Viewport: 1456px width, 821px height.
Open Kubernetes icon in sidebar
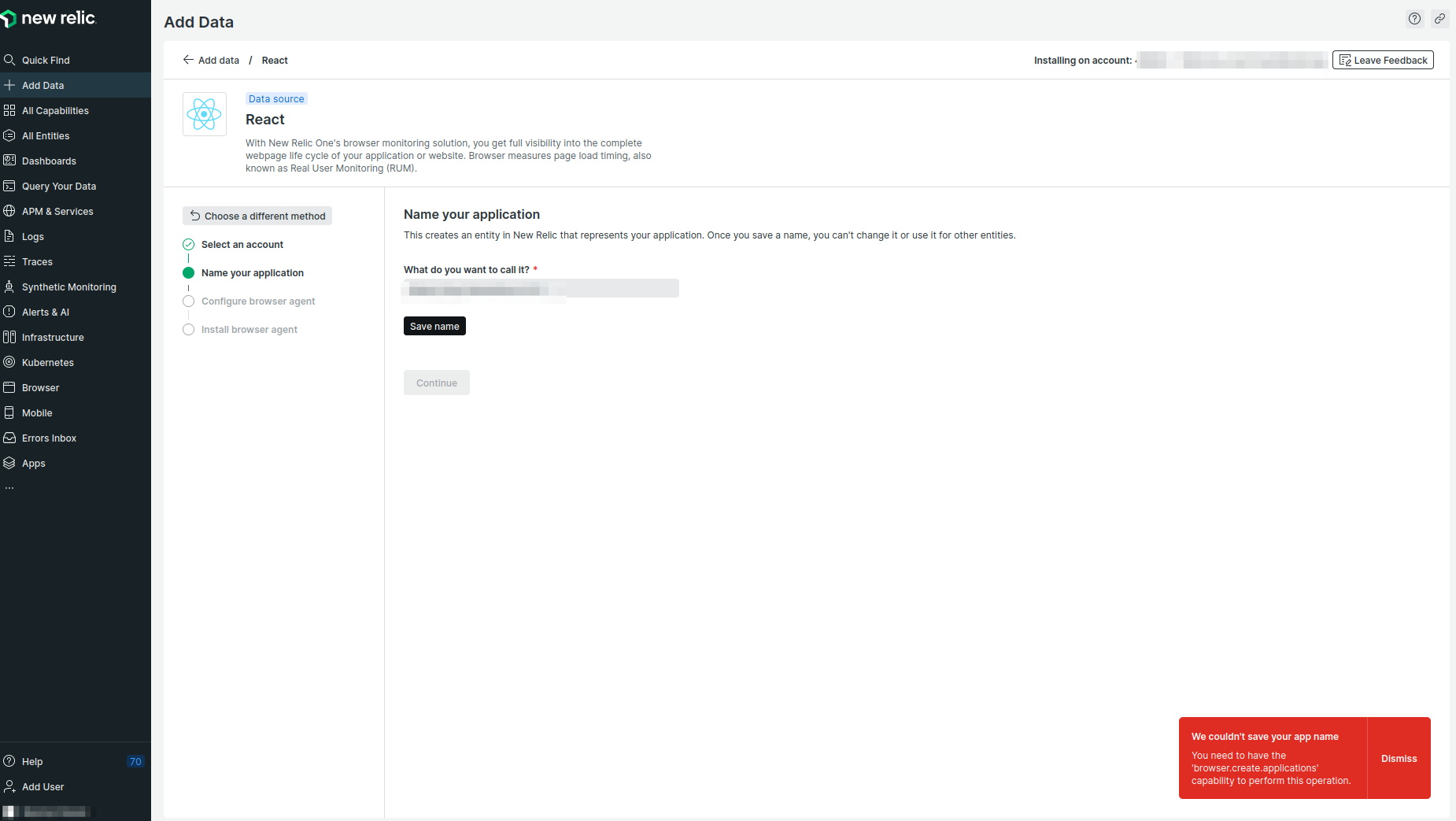(x=9, y=362)
